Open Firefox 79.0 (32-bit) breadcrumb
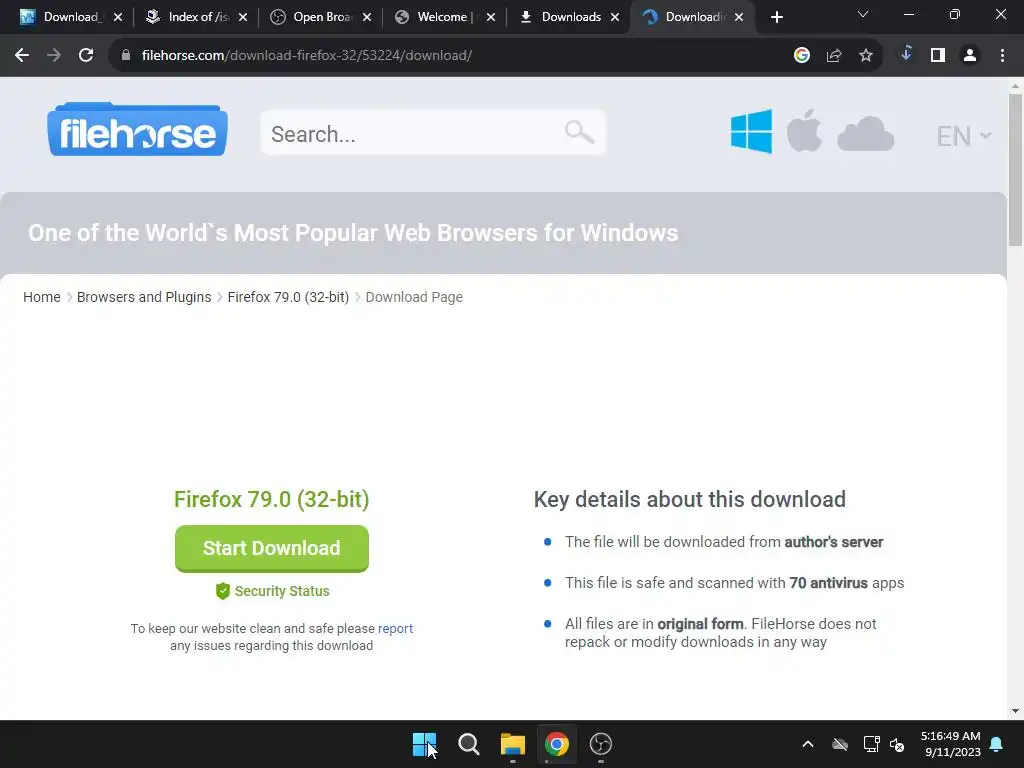The width and height of the screenshot is (1024, 768). point(288,297)
